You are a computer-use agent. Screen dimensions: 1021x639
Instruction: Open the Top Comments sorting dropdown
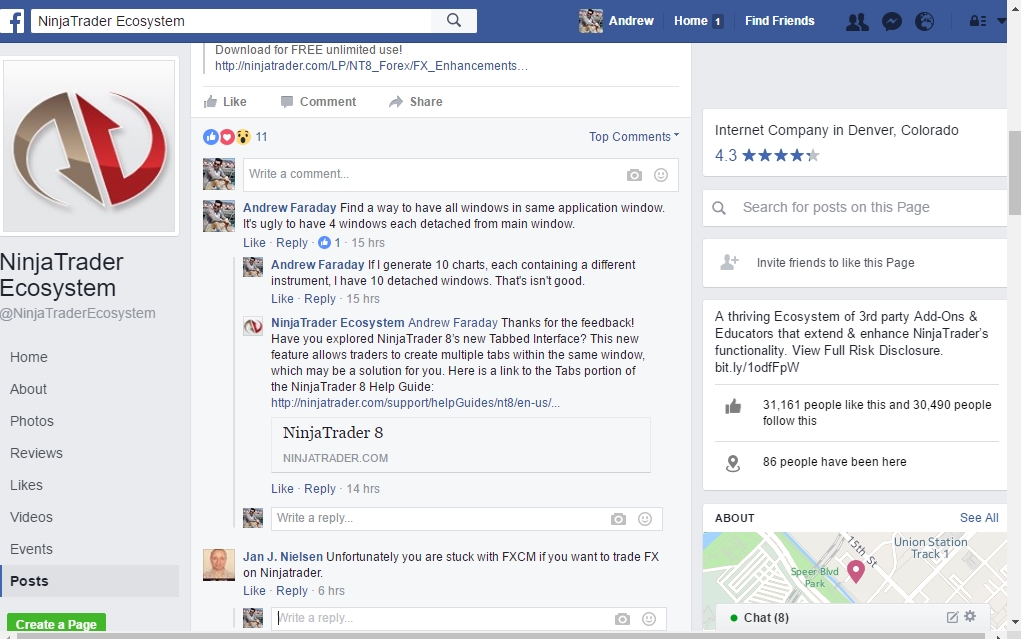pos(634,137)
